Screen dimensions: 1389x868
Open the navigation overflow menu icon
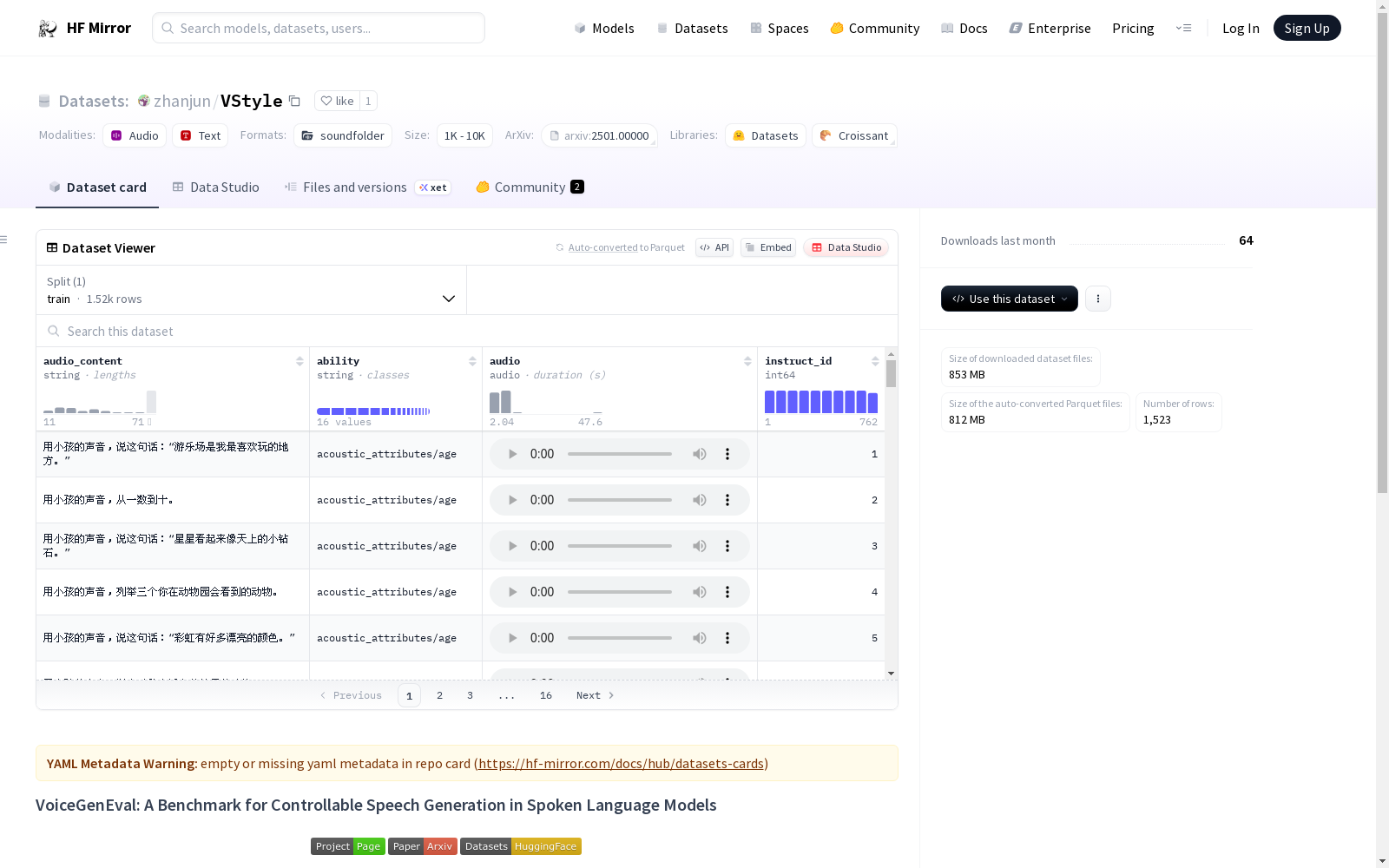pos(1183,28)
